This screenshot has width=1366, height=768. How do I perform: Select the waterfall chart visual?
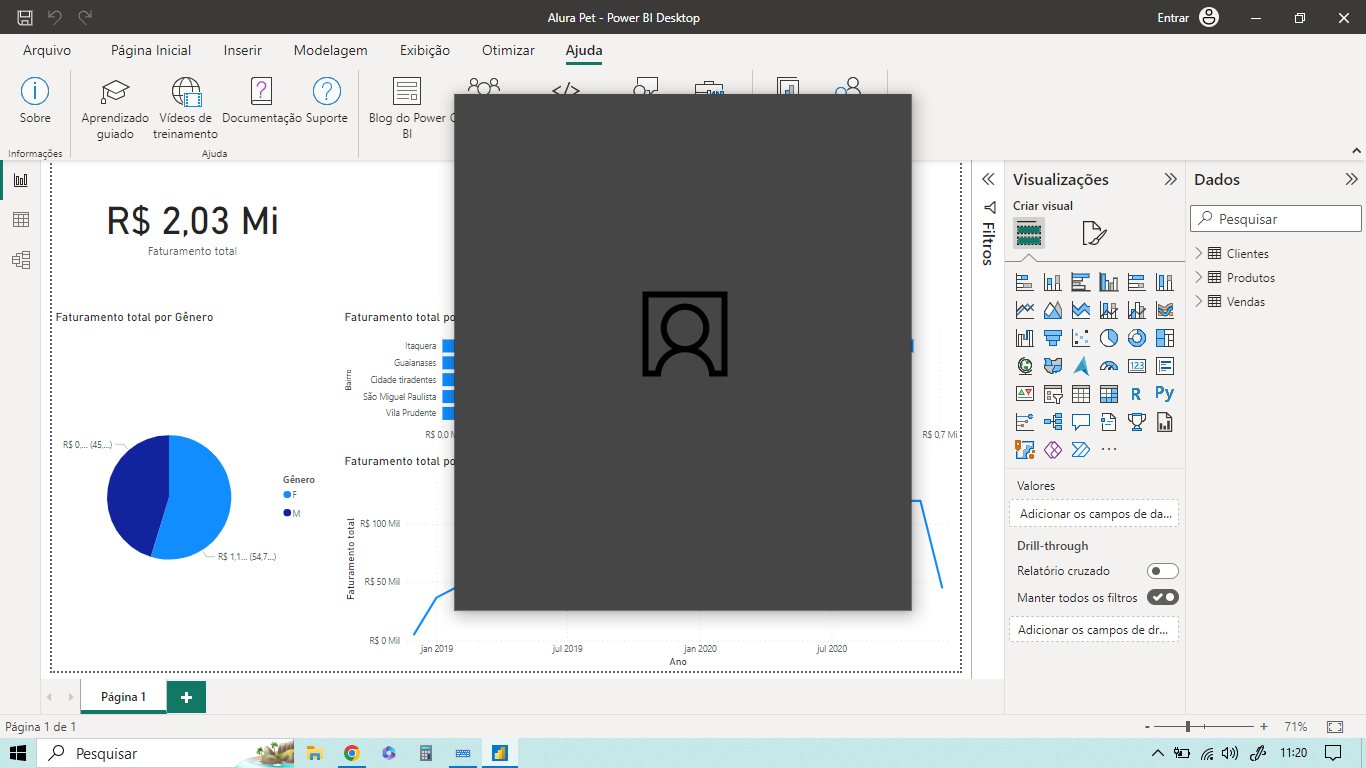(x=1024, y=338)
